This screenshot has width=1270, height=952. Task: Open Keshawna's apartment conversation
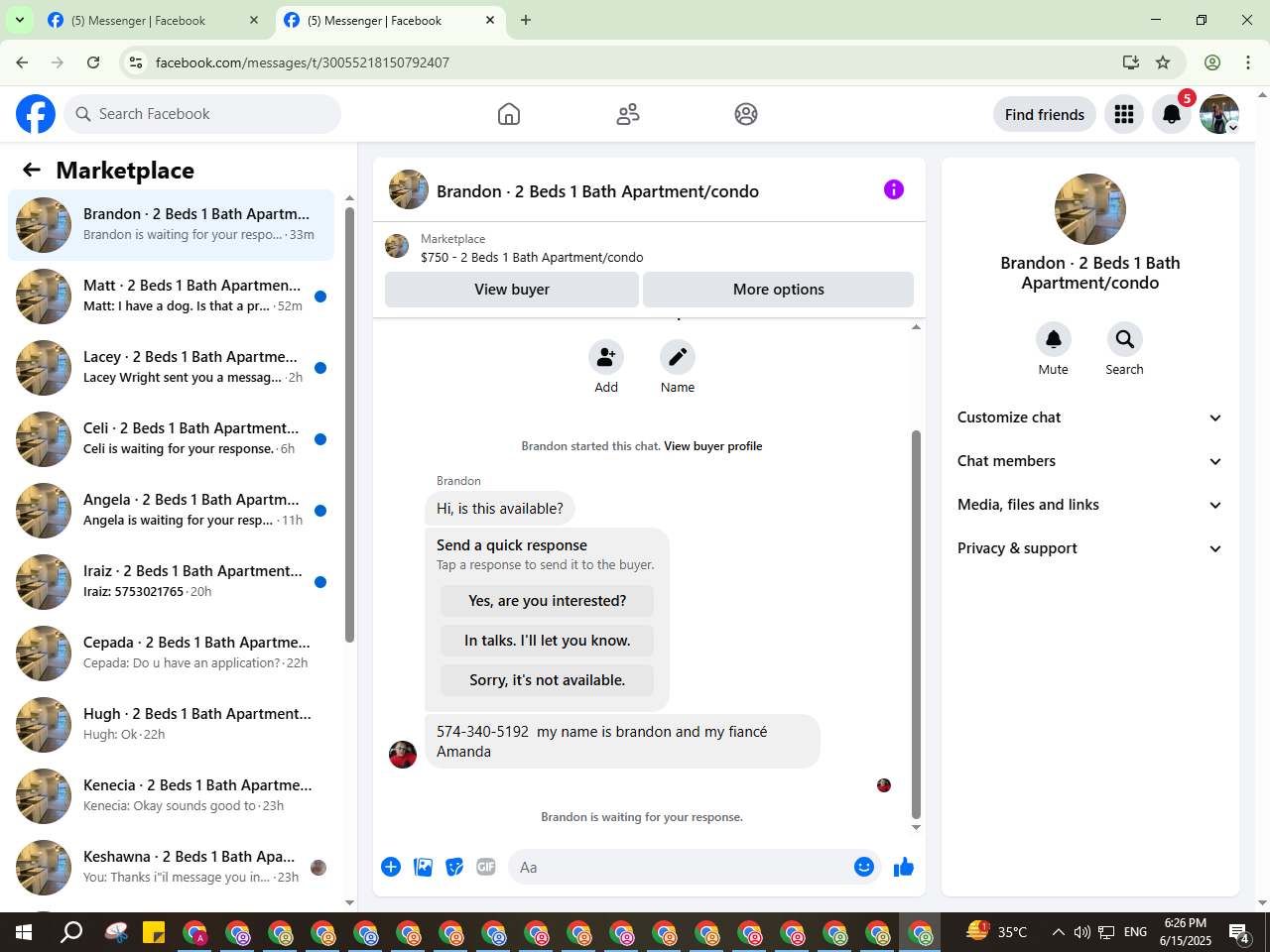172,868
